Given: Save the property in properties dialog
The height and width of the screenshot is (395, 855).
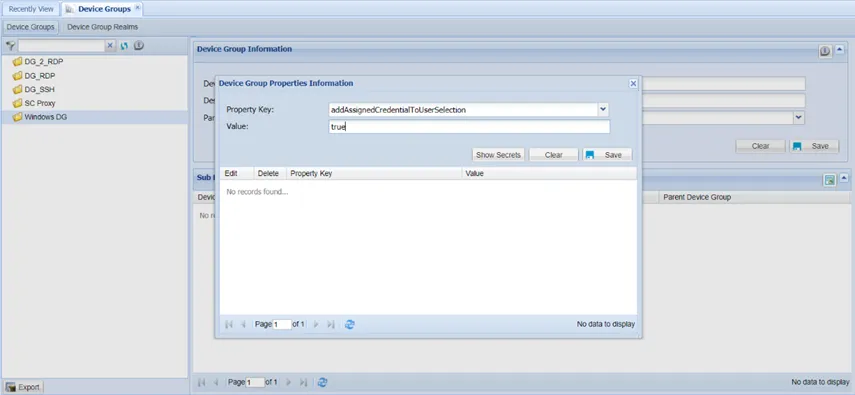Looking at the screenshot, I should (607, 155).
